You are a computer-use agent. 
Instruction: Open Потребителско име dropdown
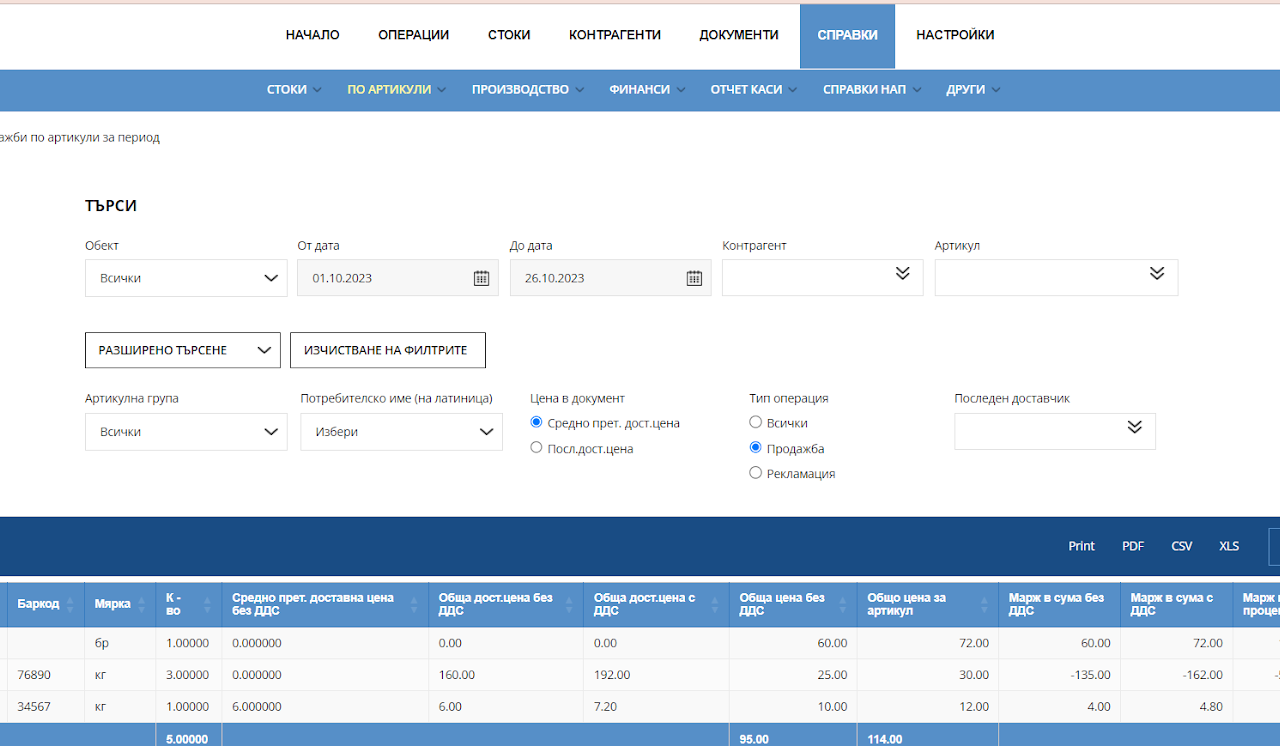pyautogui.click(x=401, y=432)
